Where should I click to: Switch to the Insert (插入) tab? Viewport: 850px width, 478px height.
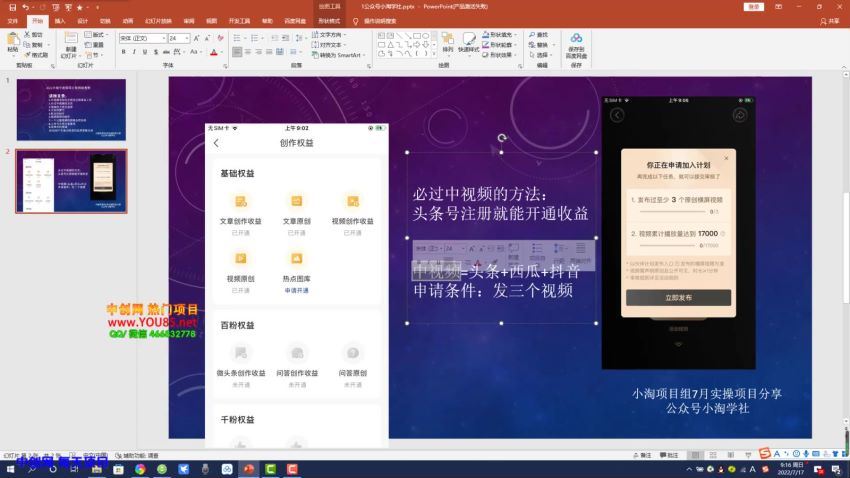[60, 21]
